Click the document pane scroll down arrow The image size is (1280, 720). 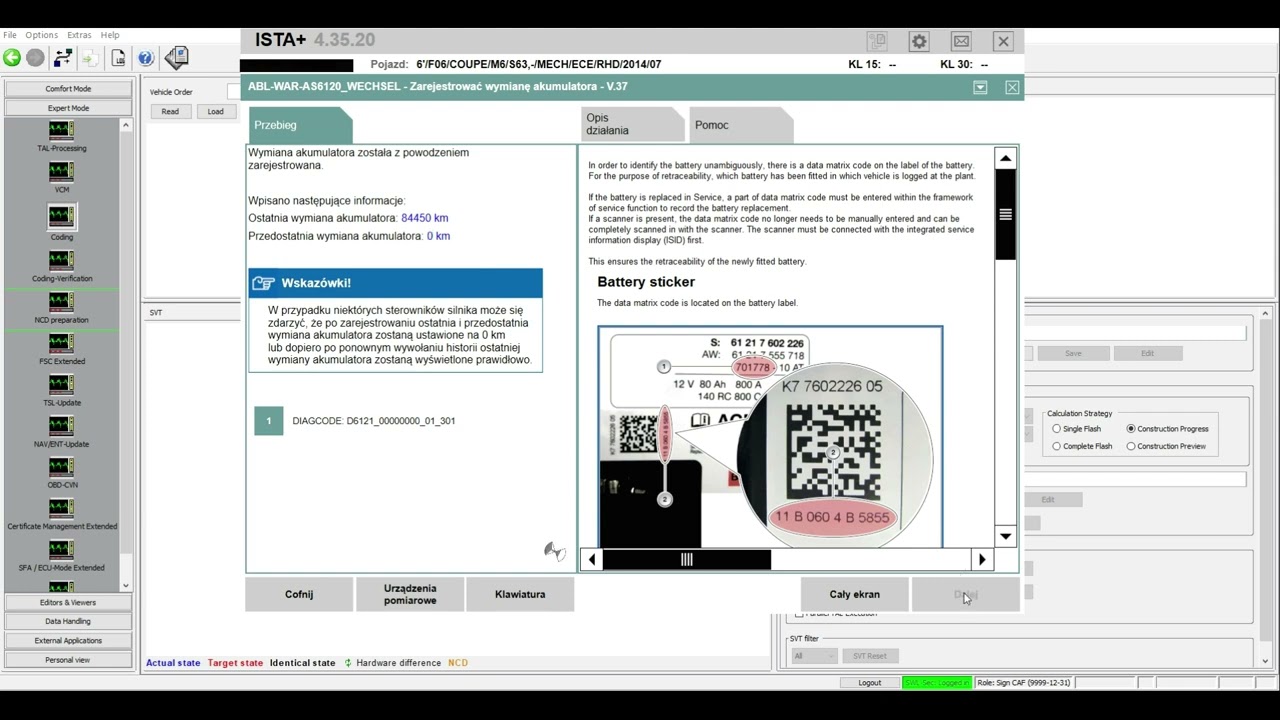click(x=1005, y=537)
